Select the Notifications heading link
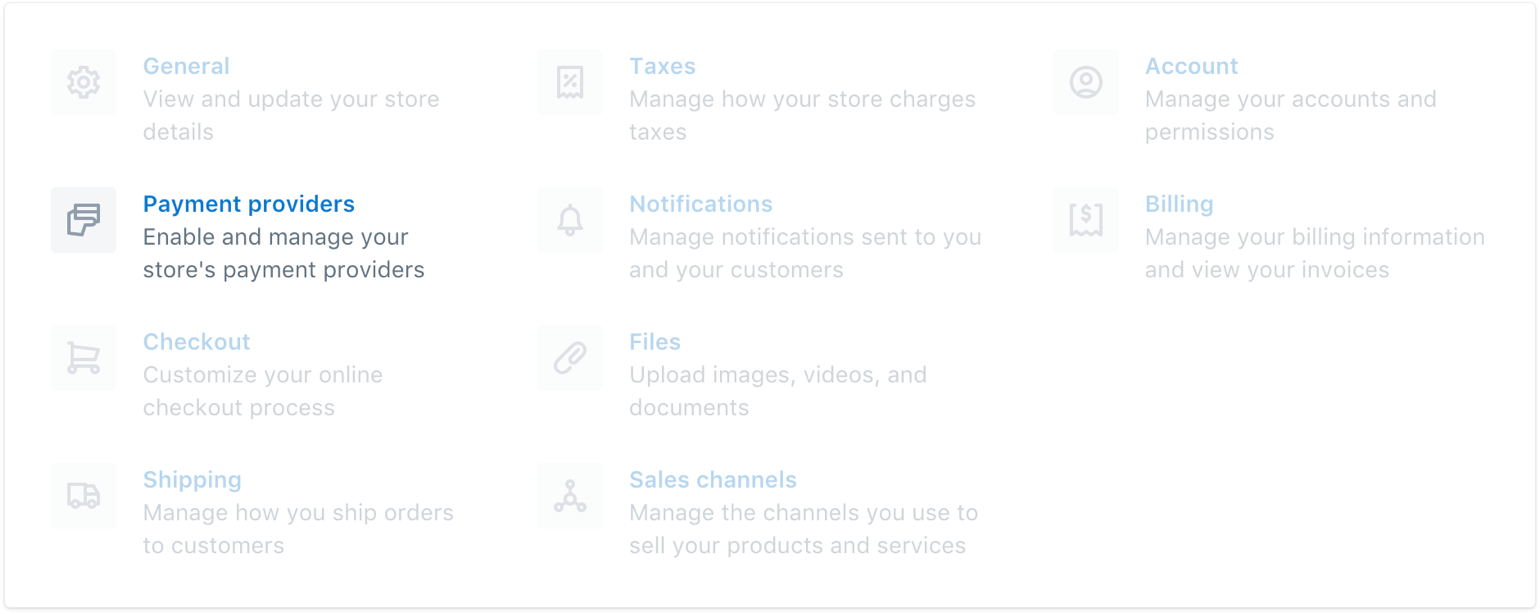The height and width of the screenshot is (614, 1540). [701, 204]
